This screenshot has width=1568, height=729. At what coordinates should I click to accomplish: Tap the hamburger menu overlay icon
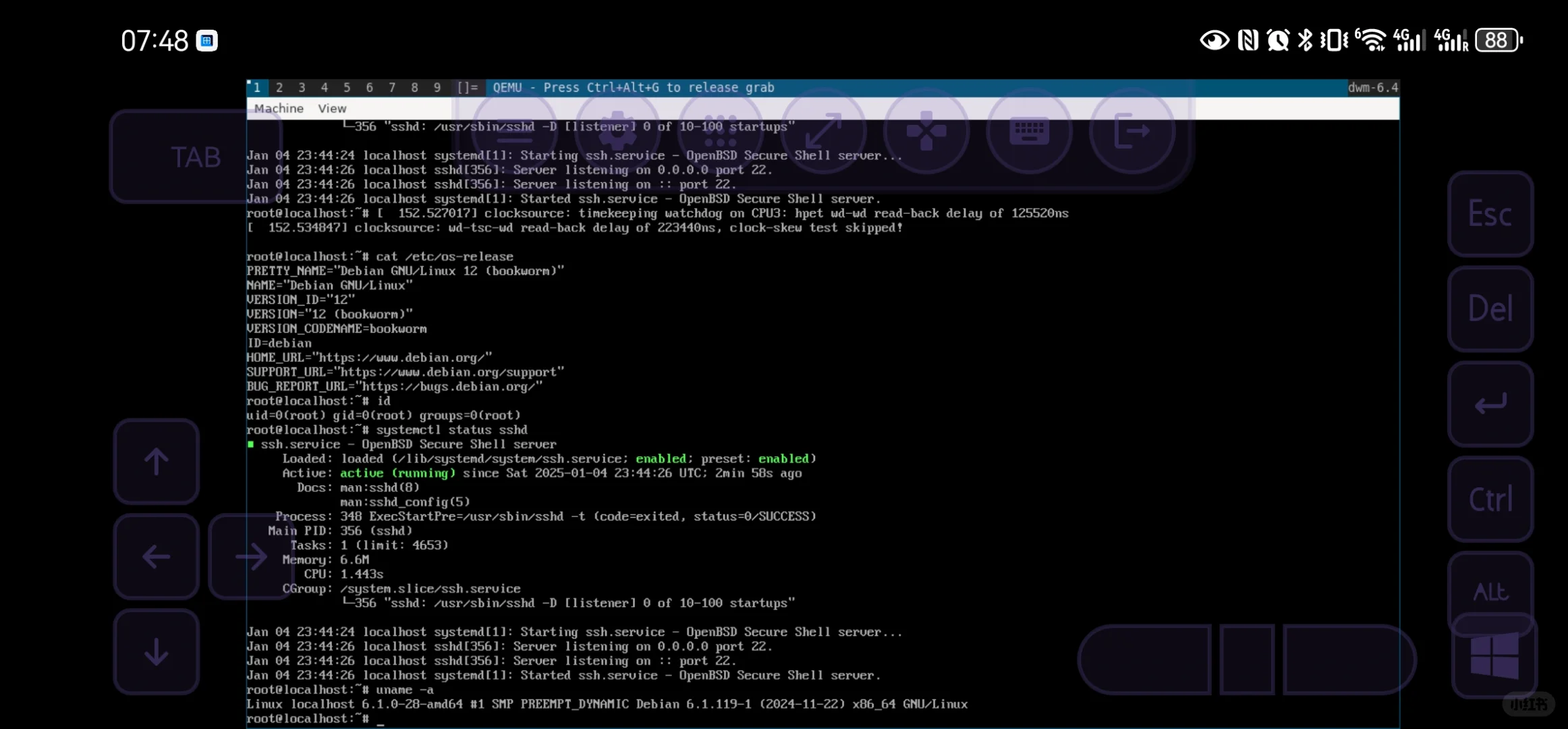[514, 132]
